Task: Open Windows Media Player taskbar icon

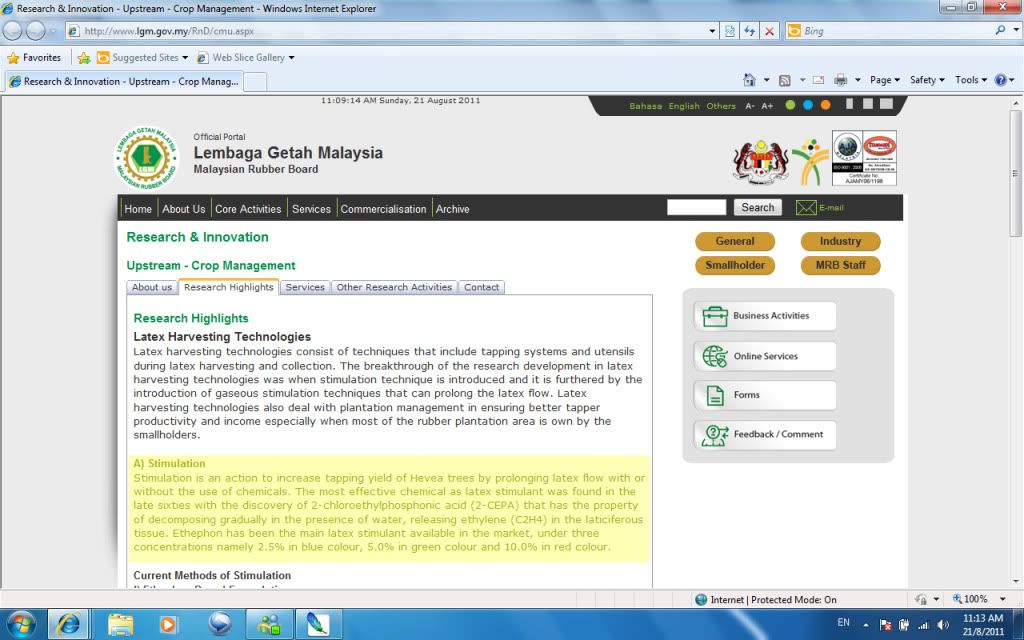Action: [168, 624]
